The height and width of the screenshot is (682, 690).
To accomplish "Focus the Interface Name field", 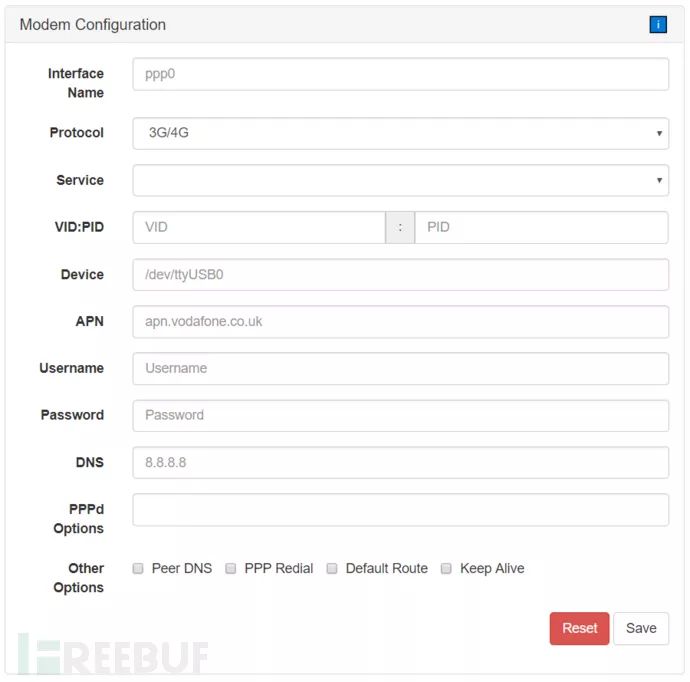I will [x=400, y=74].
